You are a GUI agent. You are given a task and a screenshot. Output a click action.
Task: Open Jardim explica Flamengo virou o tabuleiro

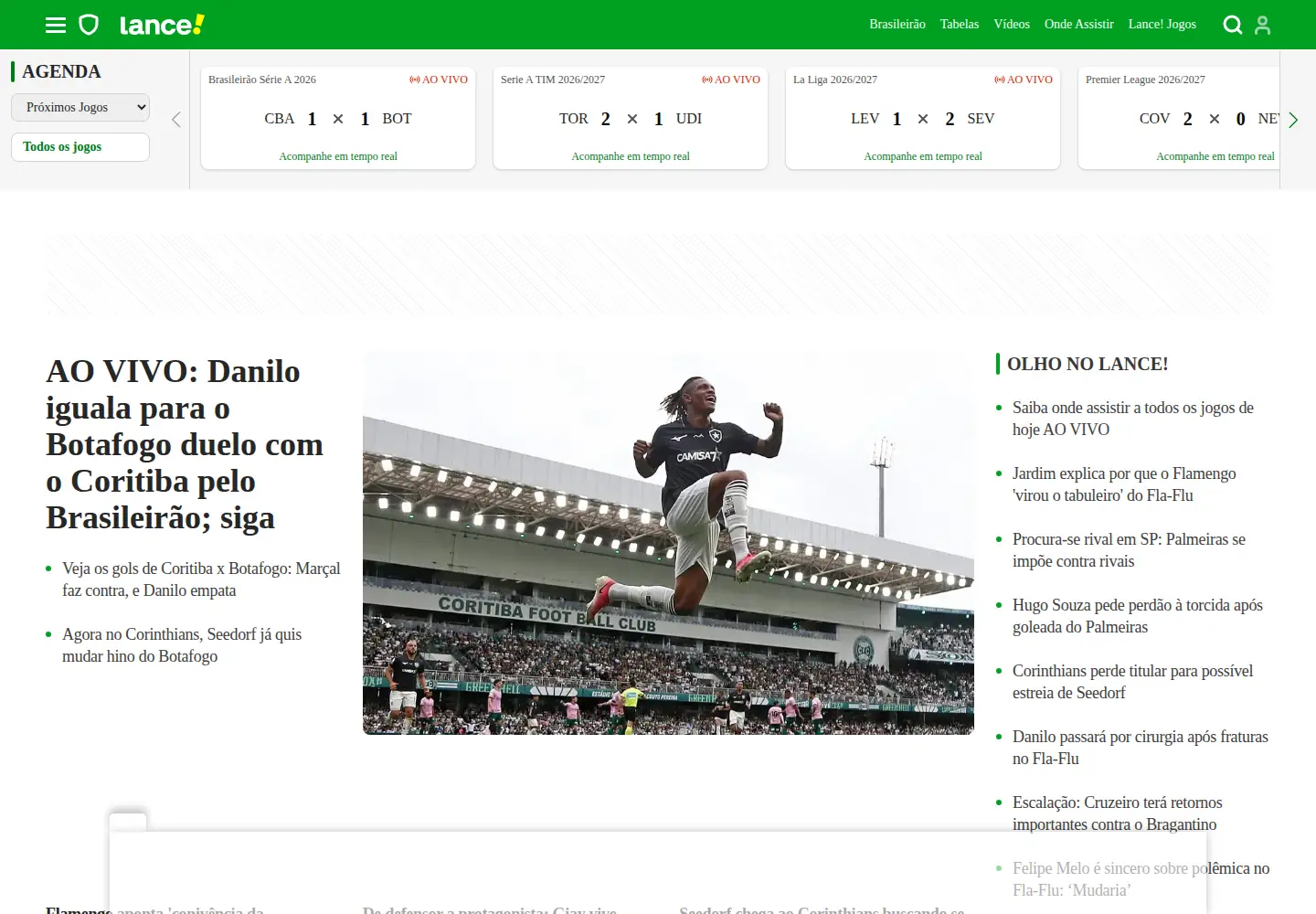point(1124,484)
